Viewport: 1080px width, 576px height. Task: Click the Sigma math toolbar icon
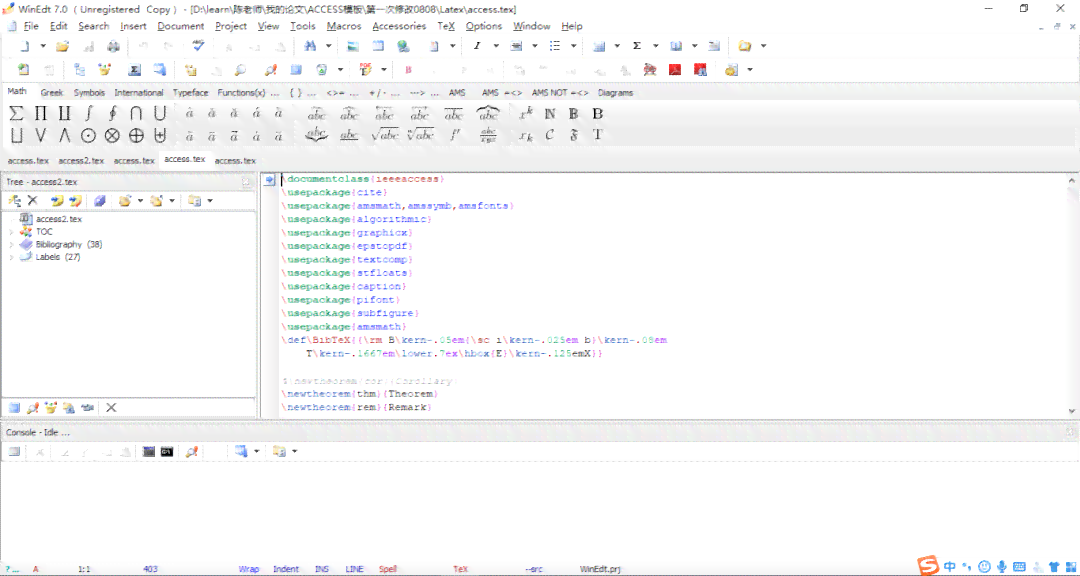point(637,46)
